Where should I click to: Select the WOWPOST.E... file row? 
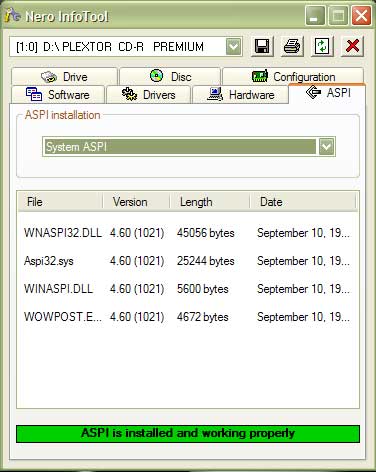click(188, 317)
